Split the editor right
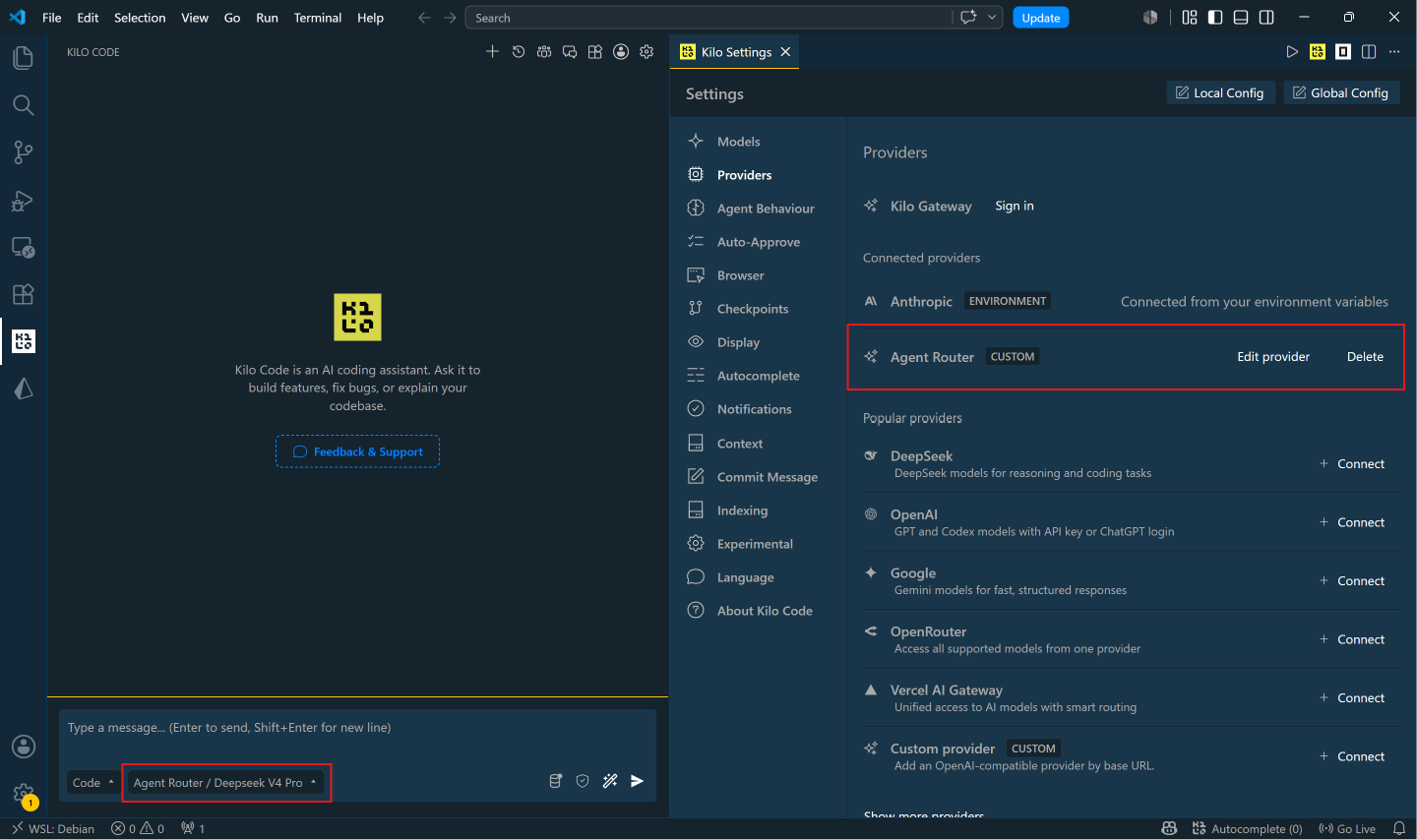This screenshot has height=840, width=1417. (1369, 52)
